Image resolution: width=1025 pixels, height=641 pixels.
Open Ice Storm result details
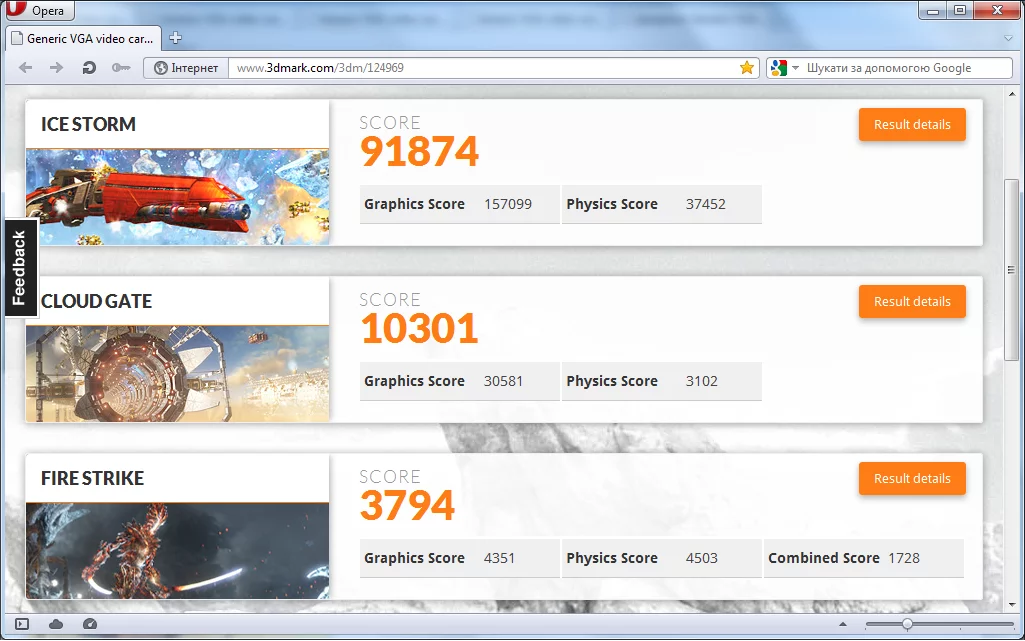[x=912, y=125]
